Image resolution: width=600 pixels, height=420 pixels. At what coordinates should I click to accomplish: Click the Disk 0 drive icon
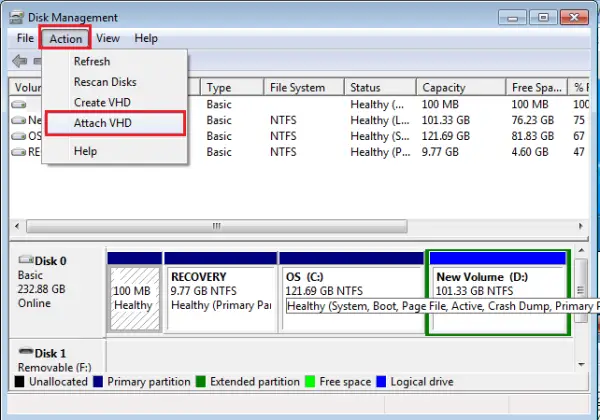pos(26,260)
